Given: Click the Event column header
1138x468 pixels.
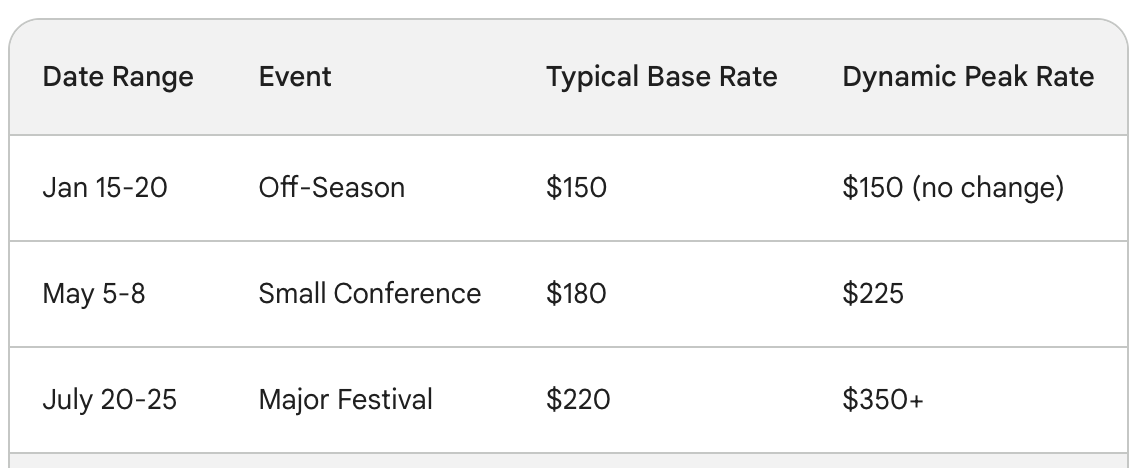Looking at the screenshot, I should 295,77.
